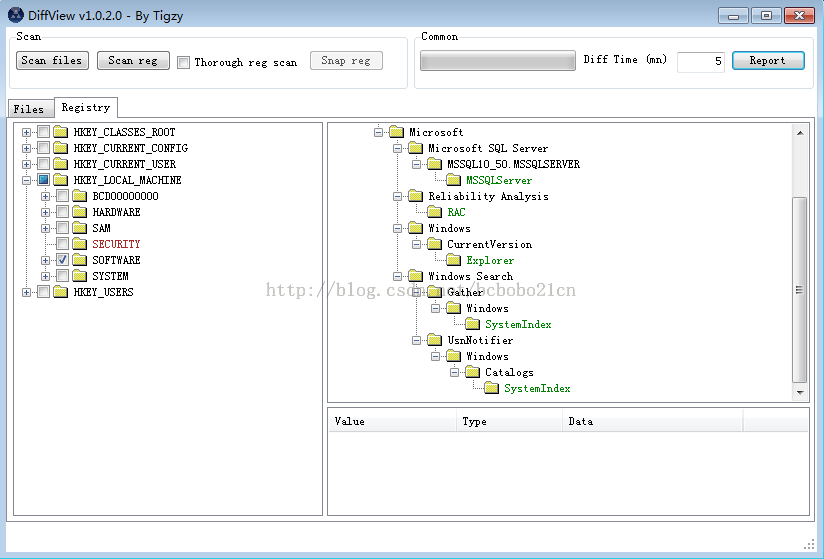Click the HKEY_CURRENT_CONFIG folder icon
Viewport: 824px width, 559px height.
point(60,148)
